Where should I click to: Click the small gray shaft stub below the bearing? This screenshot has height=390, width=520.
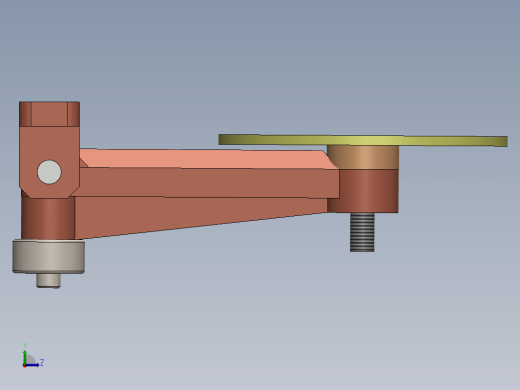tap(48, 280)
